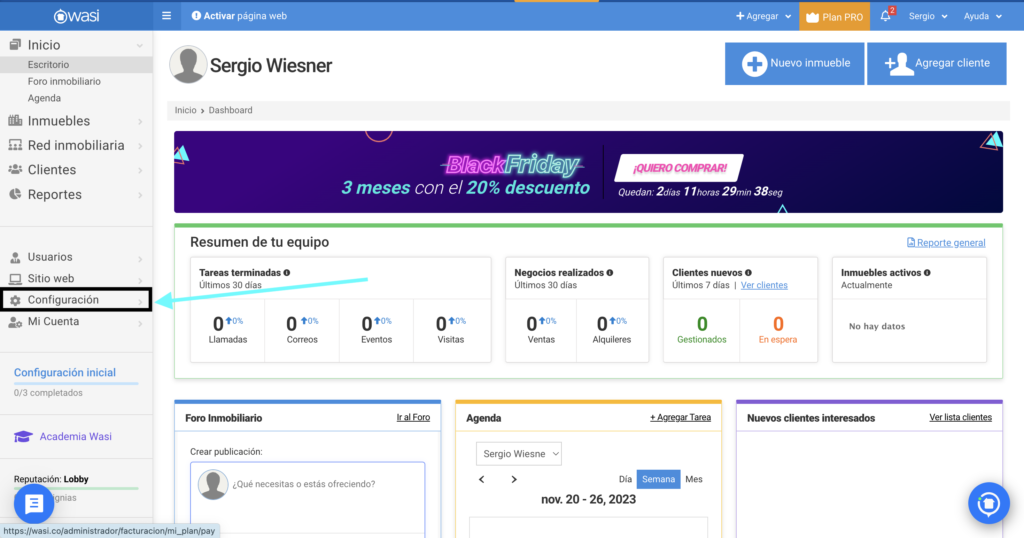Expand the Reportes chevron
This screenshot has height=538, width=1024.
coord(140,195)
